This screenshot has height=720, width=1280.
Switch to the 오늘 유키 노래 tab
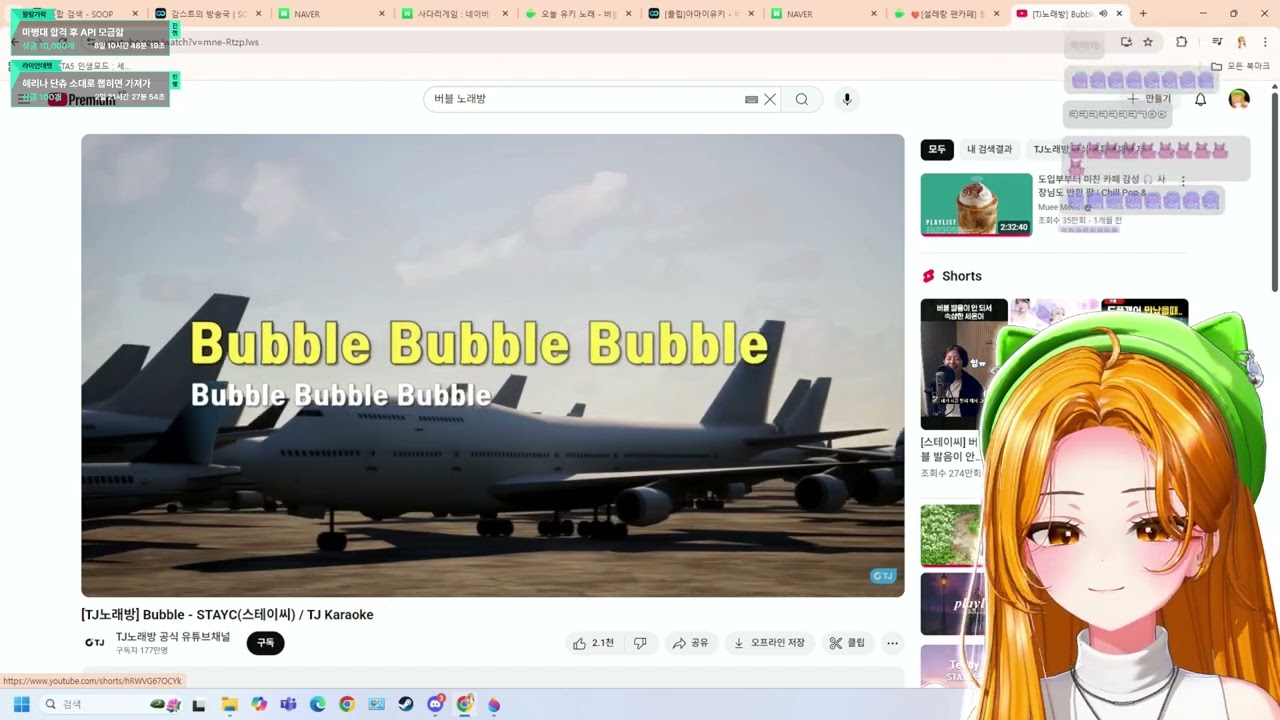coord(577,14)
